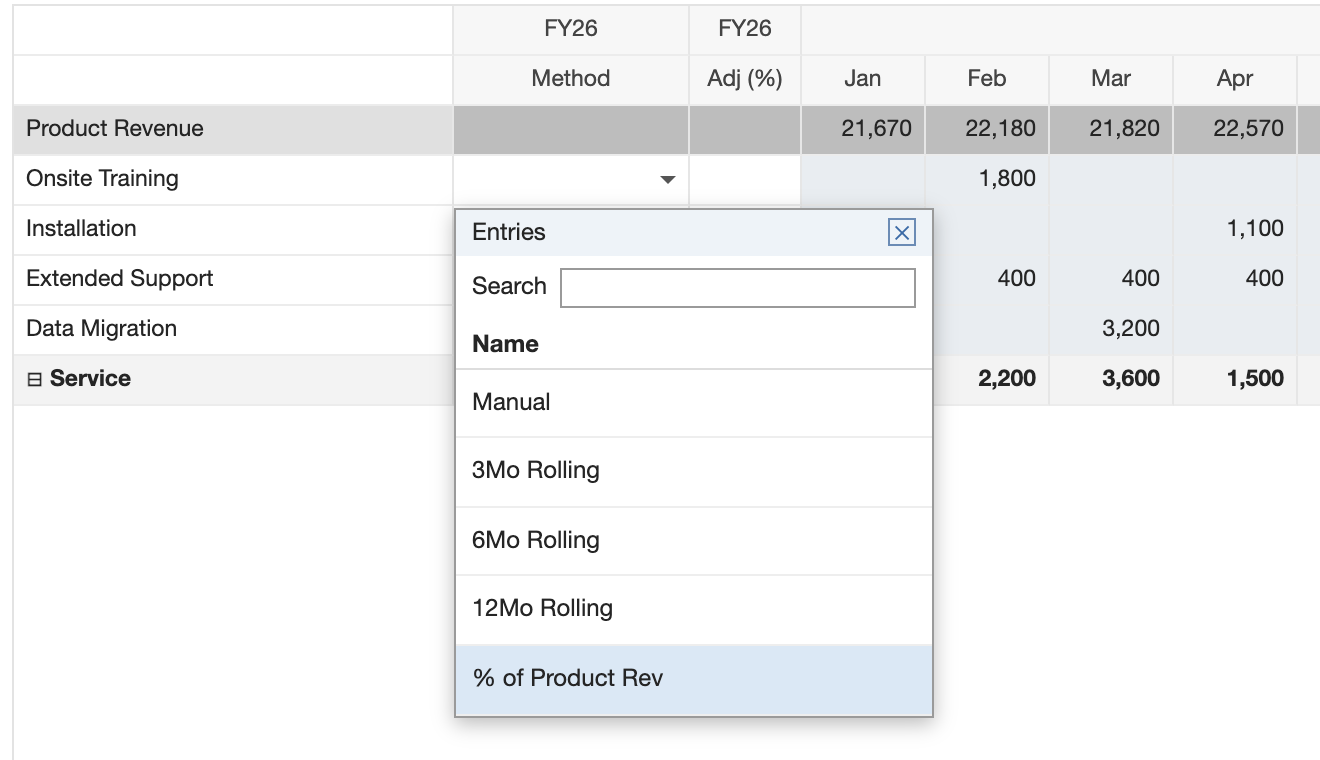Viewport: 1320px width, 760px height.
Task: Select Service Mar total 3,600
Action: [1111, 379]
